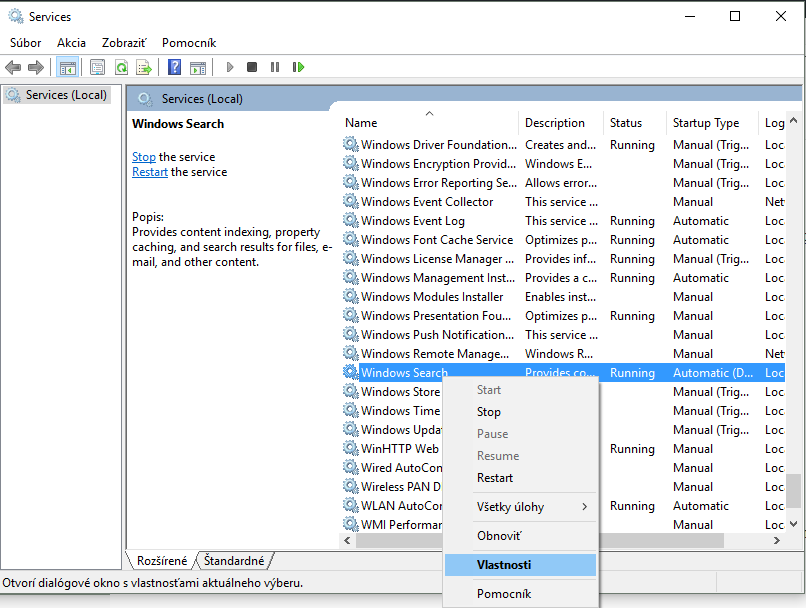This screenshot has height=608, width=806.
Task: Open the Súbor menu
Action: click(26, 43)
